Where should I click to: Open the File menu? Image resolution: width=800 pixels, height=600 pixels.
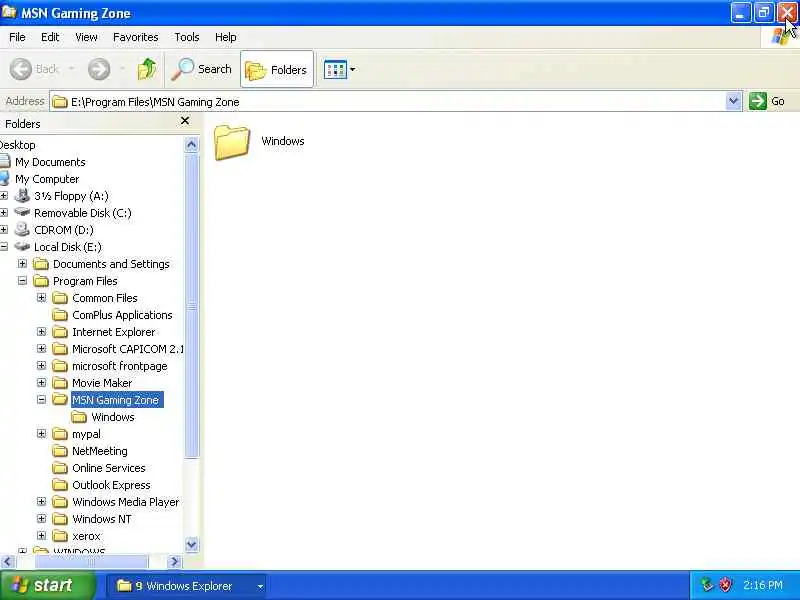(x=17, y=37)
